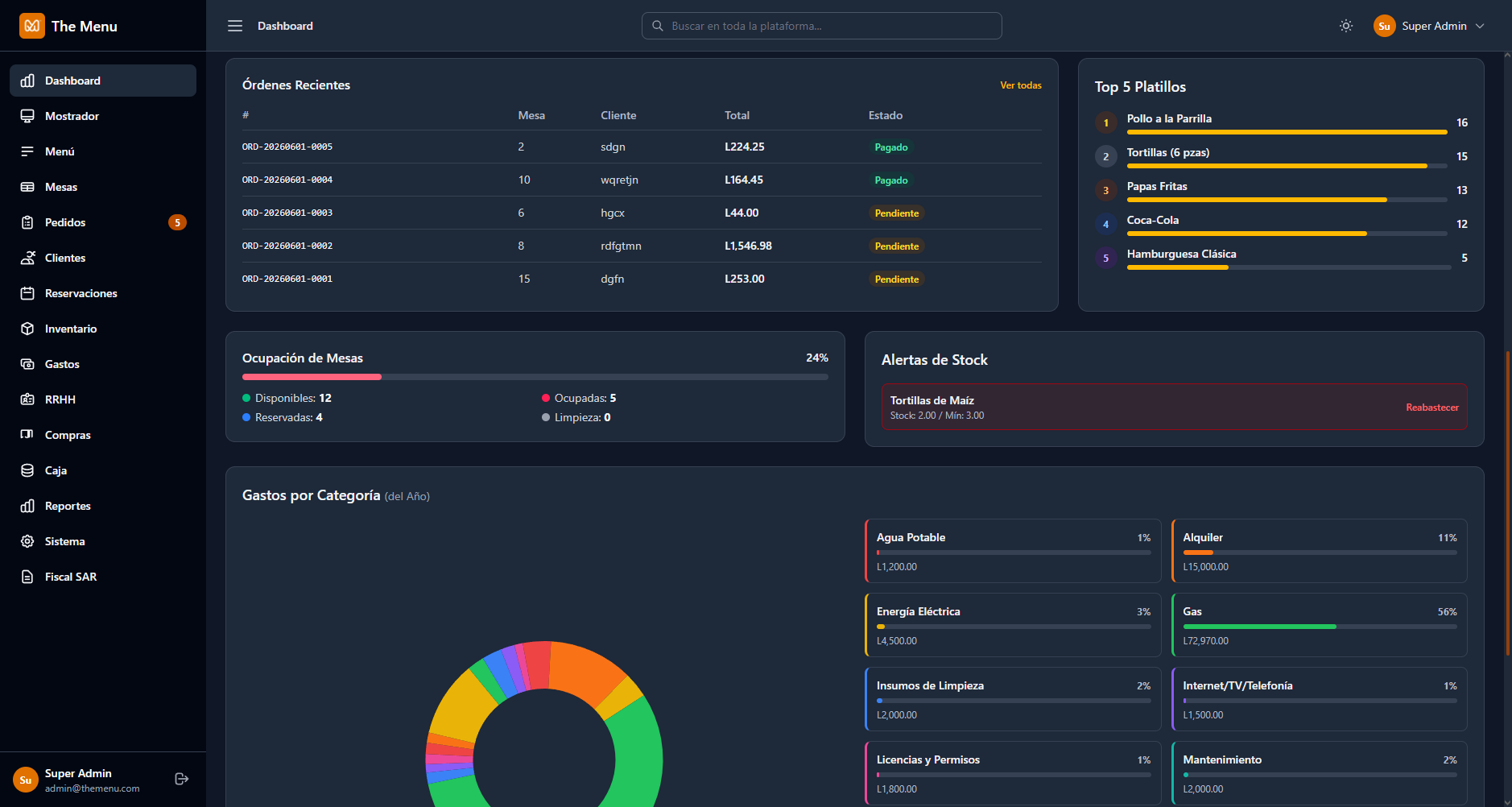Viewport: 1512px width, 807px height.
Task: Open order ORD-20260601-0005
Action: pyautogui.click(x=287, y=147)
